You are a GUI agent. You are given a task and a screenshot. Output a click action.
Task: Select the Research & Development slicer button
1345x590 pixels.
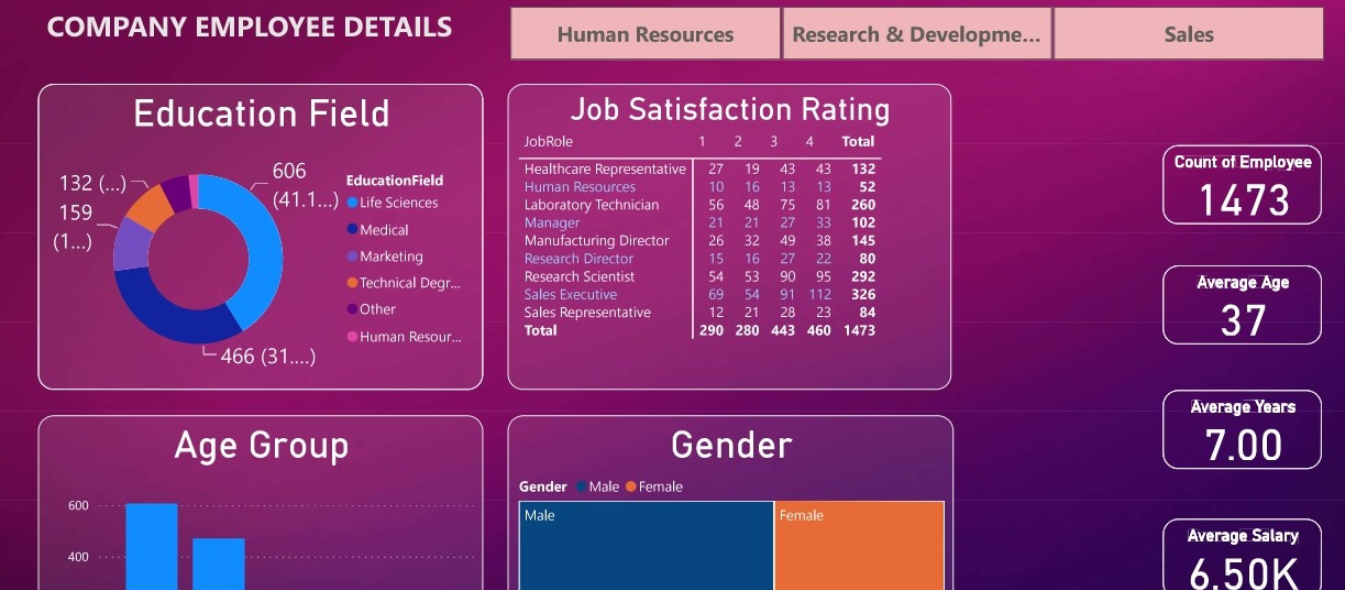click(x=917, y=34)
